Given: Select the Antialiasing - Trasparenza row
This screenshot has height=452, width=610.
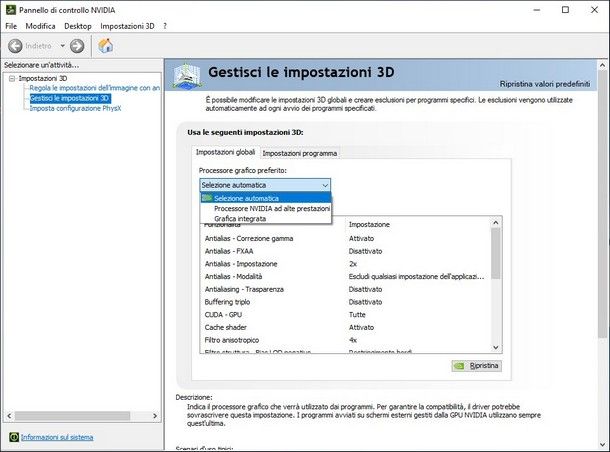Looking at the screenshot, I should coord(345,289).
